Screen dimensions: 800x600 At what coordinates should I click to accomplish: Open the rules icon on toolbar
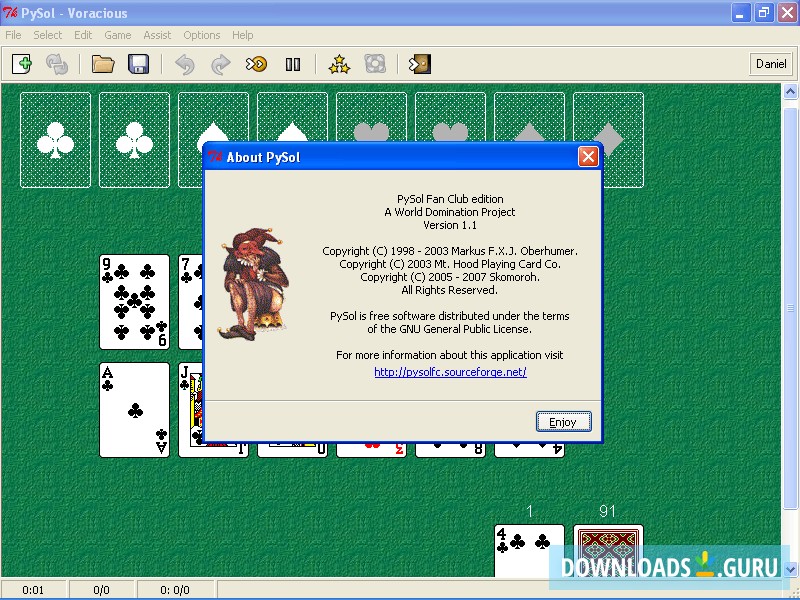click(x=375, y=64)
